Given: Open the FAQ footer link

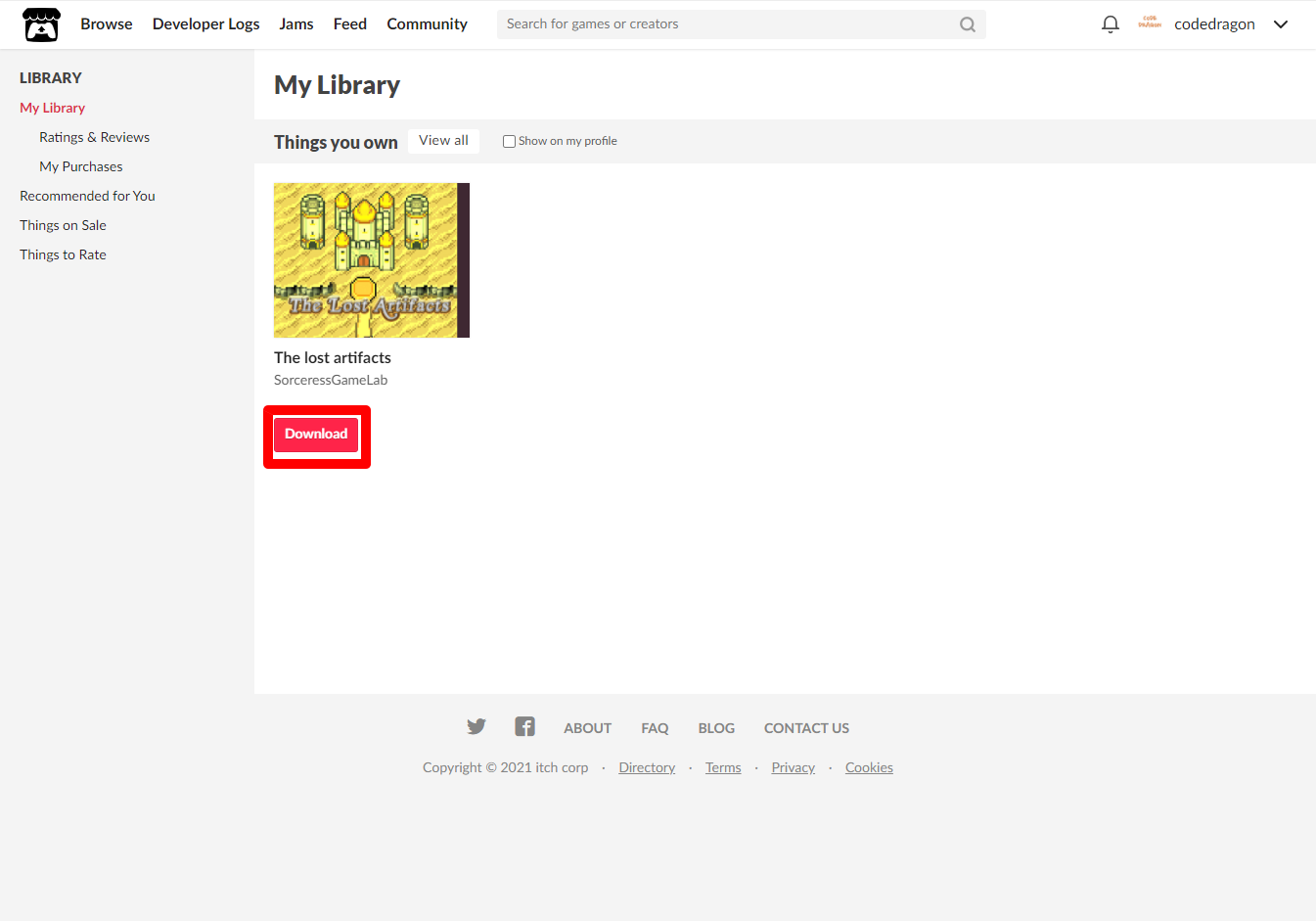Looking at the screenshot, I should [x=655, y=728].
